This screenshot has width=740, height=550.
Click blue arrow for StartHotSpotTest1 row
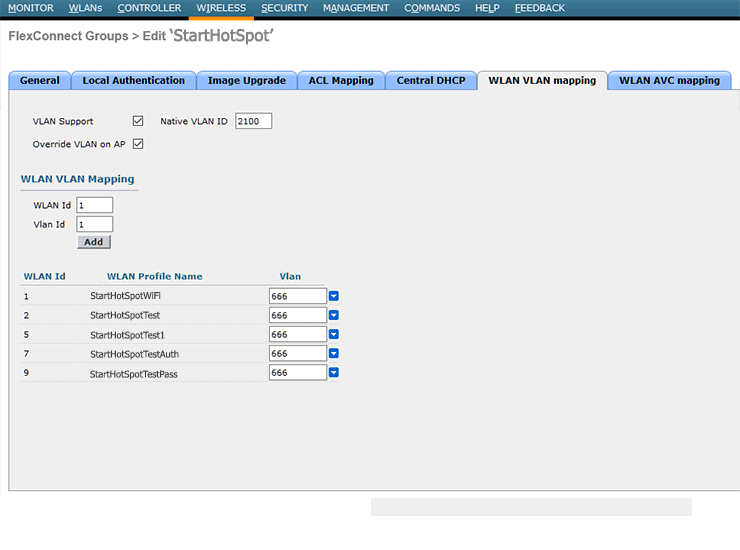tap(334, 334)
